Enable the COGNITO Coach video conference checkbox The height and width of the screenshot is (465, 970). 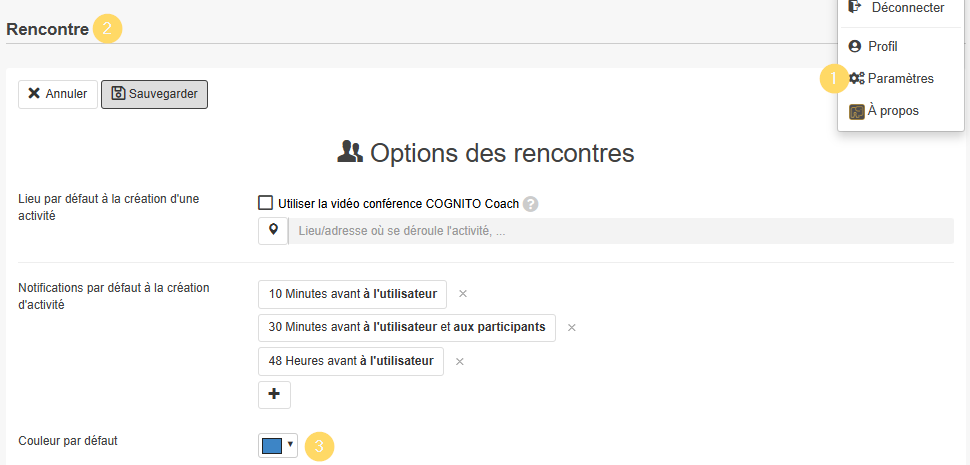click(x=265, y=203)
